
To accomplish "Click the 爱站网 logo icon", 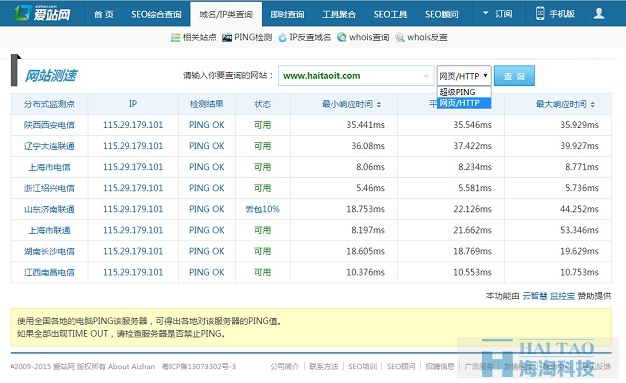I will coord(23,13).
